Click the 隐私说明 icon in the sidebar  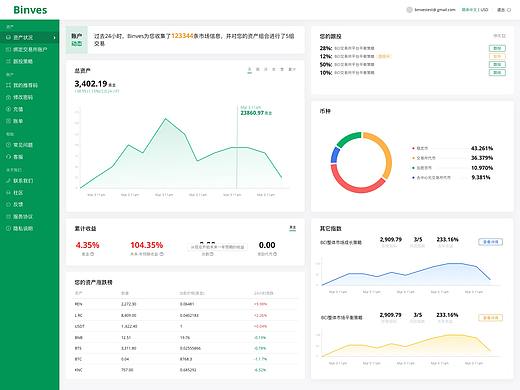pyautogui.click(x=9, y=229)
